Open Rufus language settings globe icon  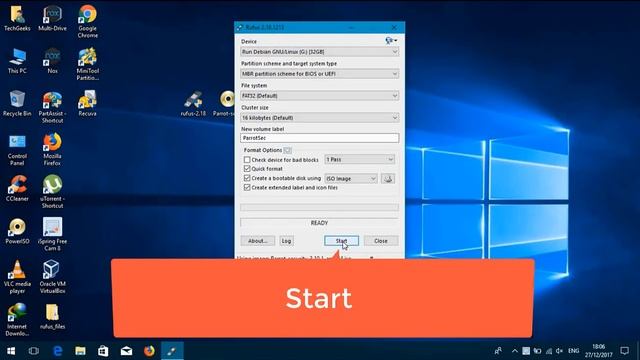(x=391, y=41)
